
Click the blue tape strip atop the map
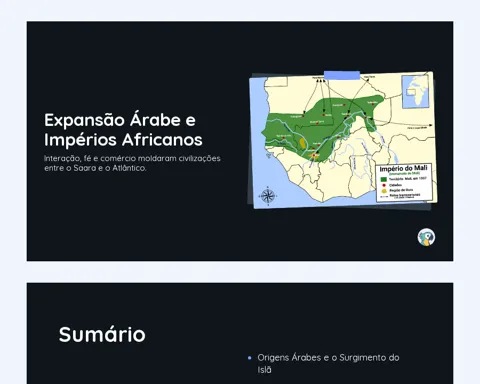tap(342, 75)
